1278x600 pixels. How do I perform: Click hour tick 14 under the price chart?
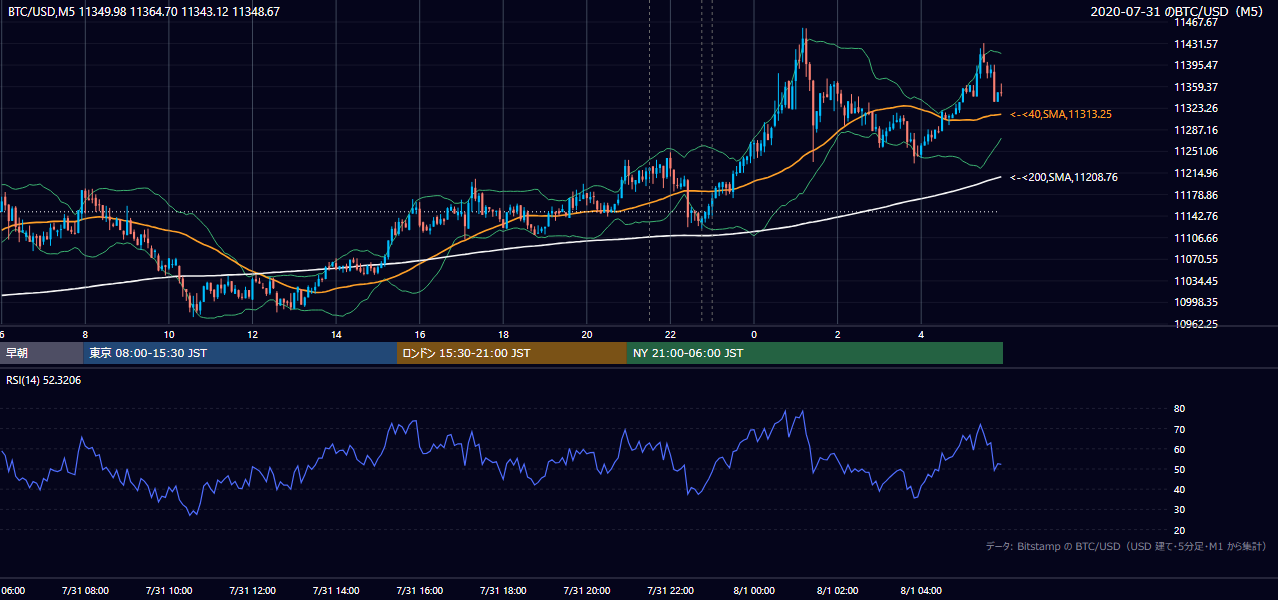[x=336, y=334]
